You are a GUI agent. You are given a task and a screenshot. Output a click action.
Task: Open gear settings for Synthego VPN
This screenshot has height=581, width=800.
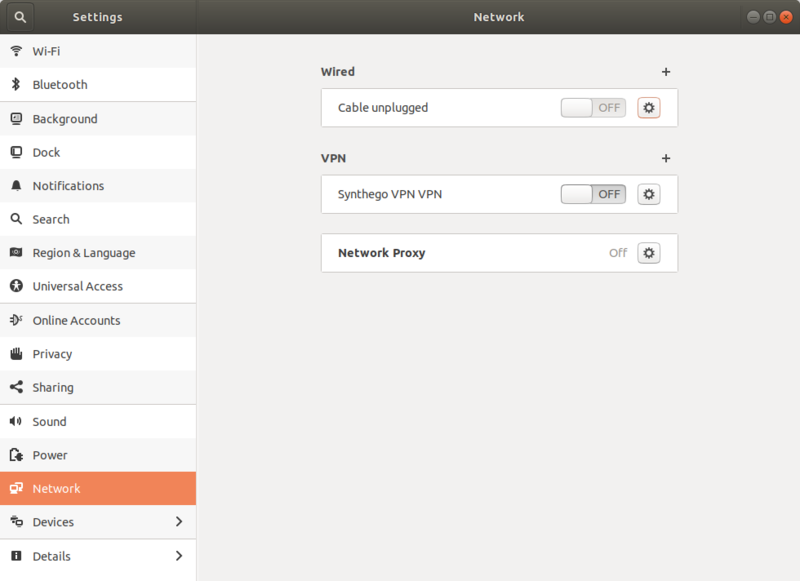tap(649, 194)
